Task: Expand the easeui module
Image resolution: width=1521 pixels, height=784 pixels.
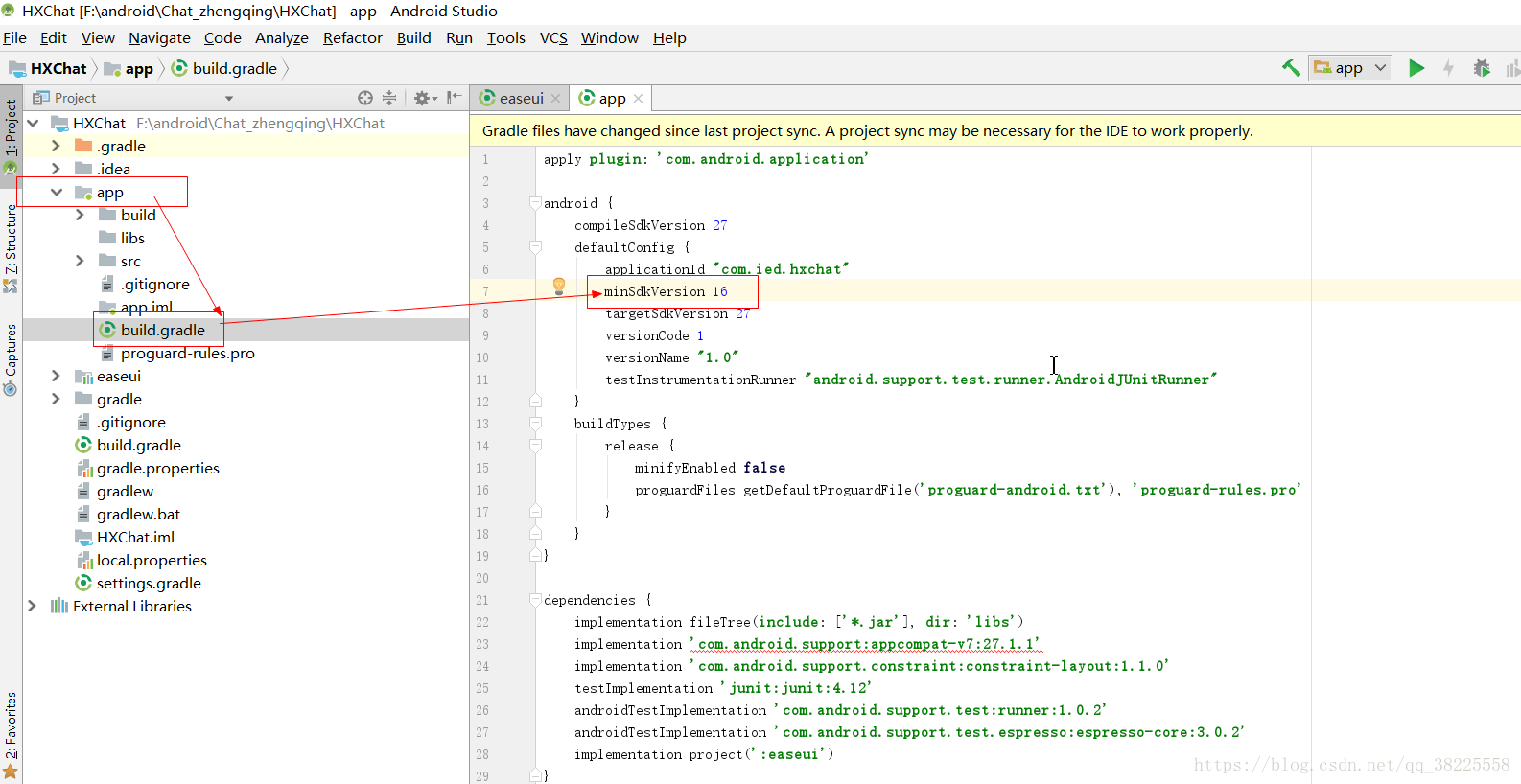Action: [x=56, y=376]
